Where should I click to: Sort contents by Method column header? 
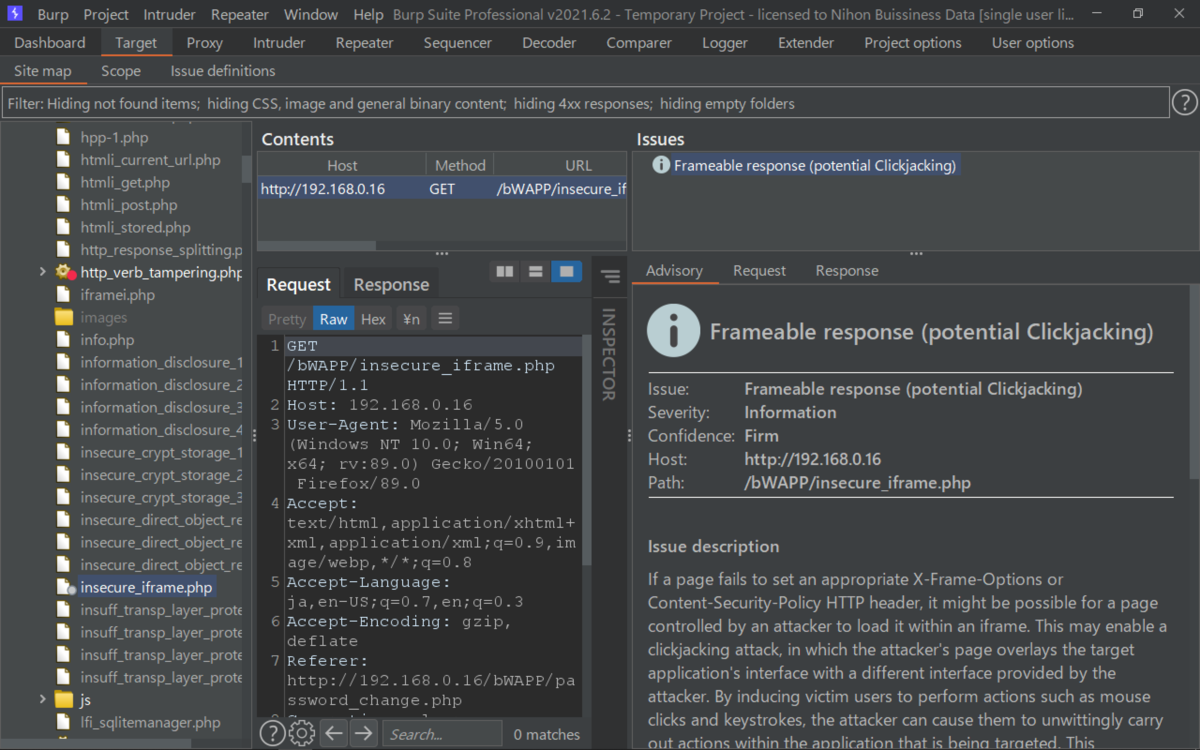[x=460, y=165]
